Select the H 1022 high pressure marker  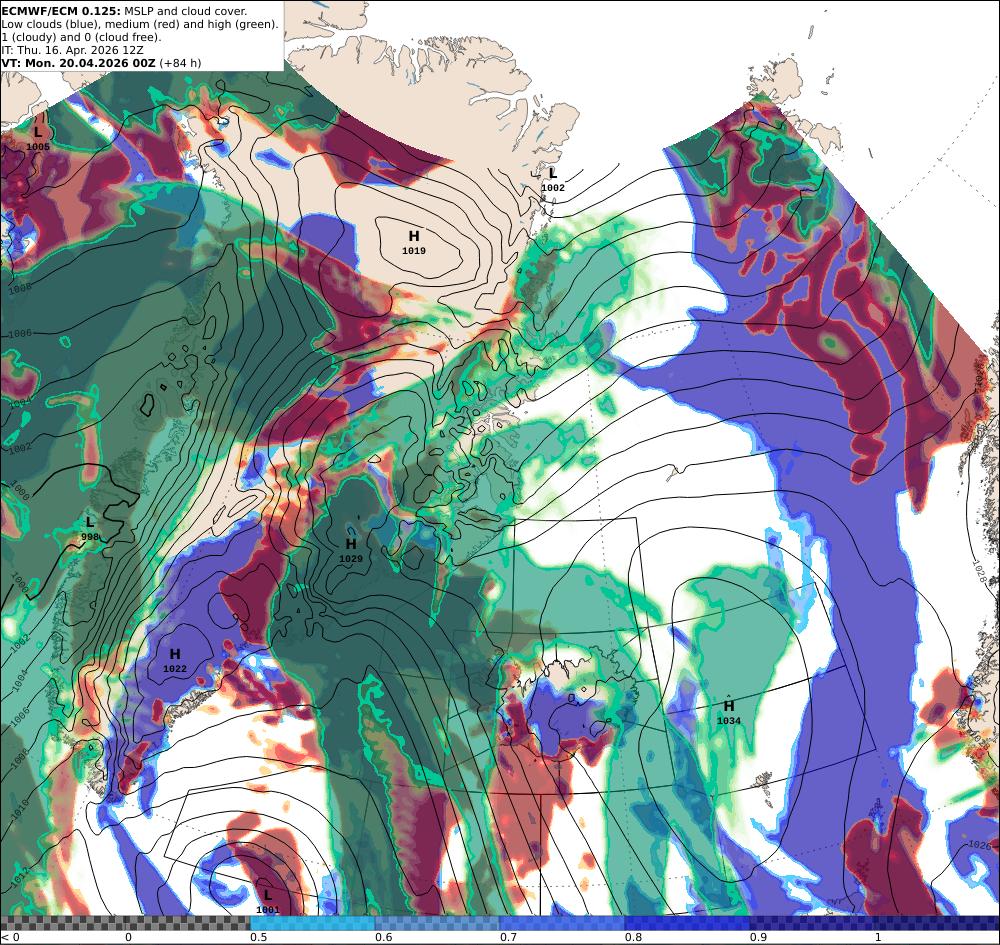pos(175,661)
